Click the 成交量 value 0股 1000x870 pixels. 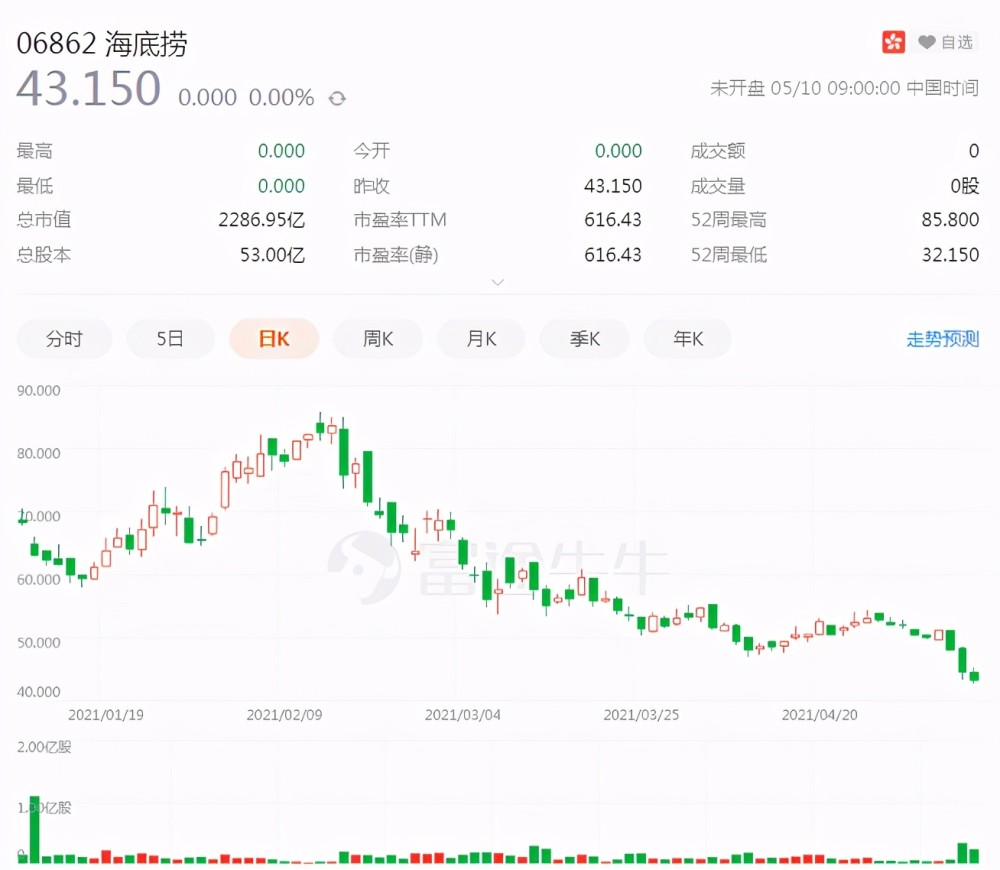pos(965,186)
